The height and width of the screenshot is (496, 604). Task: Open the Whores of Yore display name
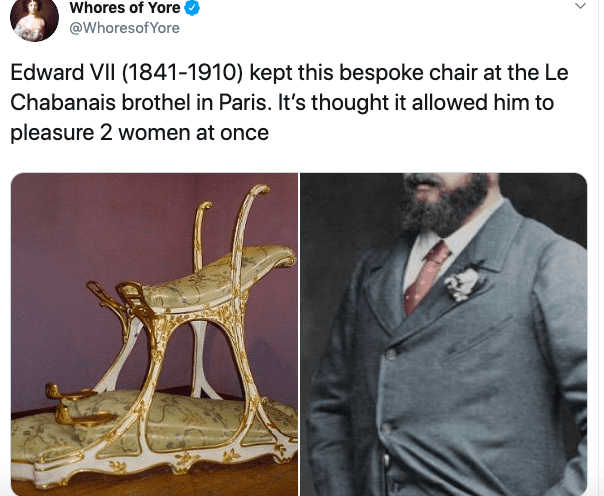(125, 8)
